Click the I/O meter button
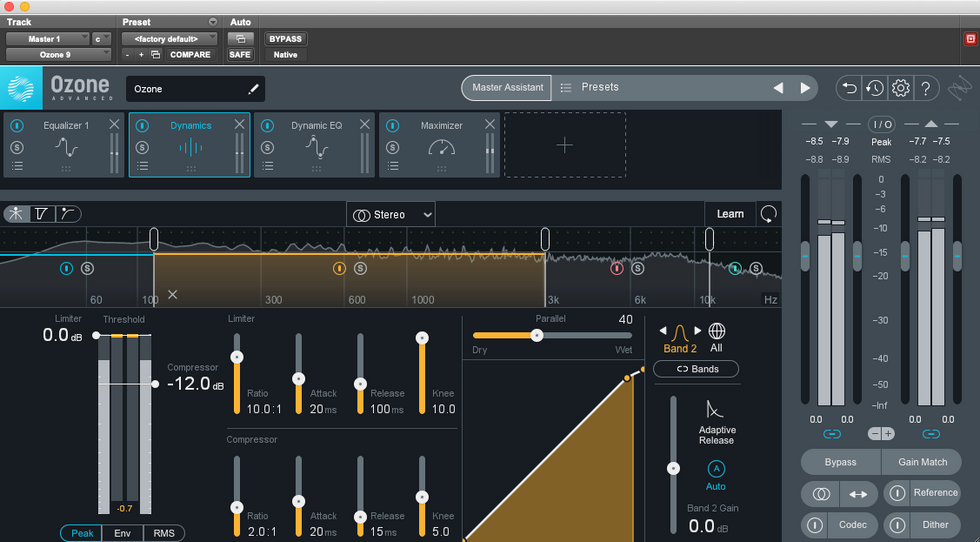This screenshot has height=542, width=980. click(881, 124)
